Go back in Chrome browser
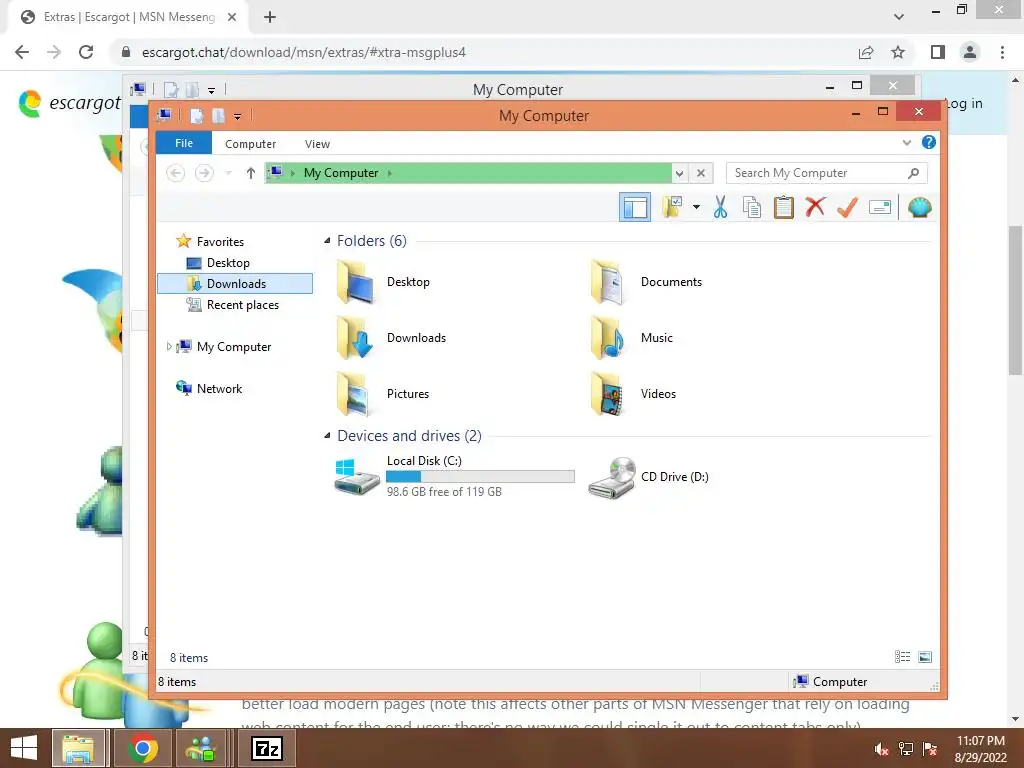1024x768 pixels. pos(22,52)
